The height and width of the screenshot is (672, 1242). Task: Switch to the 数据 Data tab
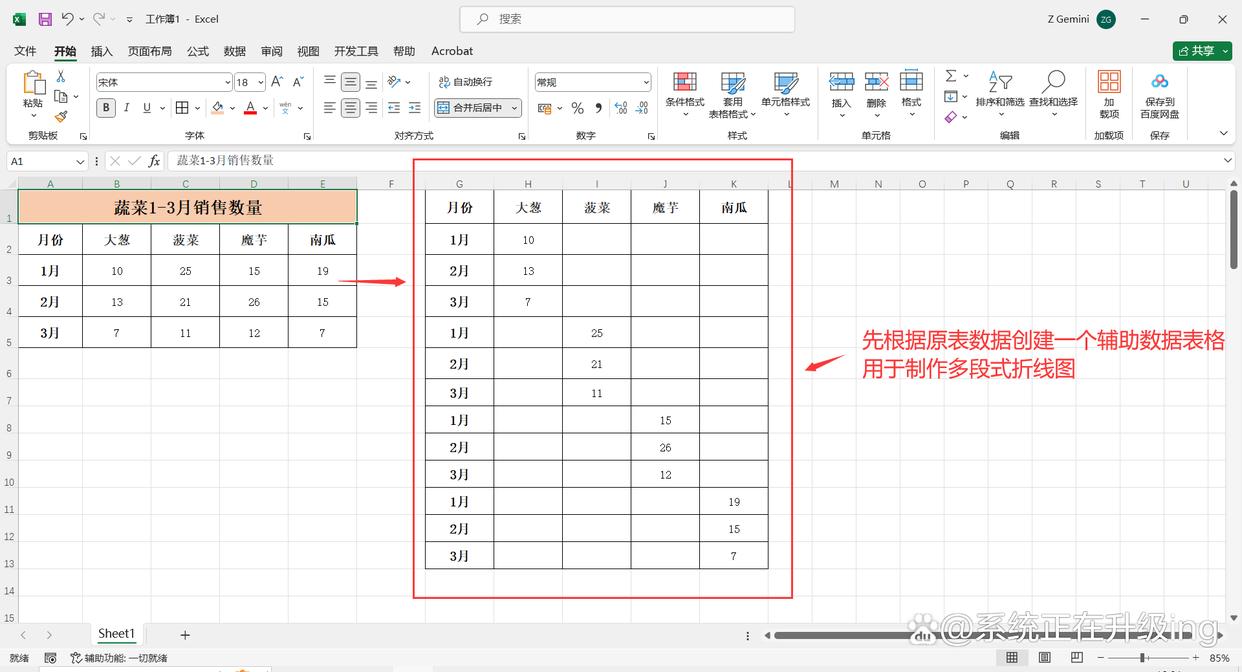(x=235, y=51)
